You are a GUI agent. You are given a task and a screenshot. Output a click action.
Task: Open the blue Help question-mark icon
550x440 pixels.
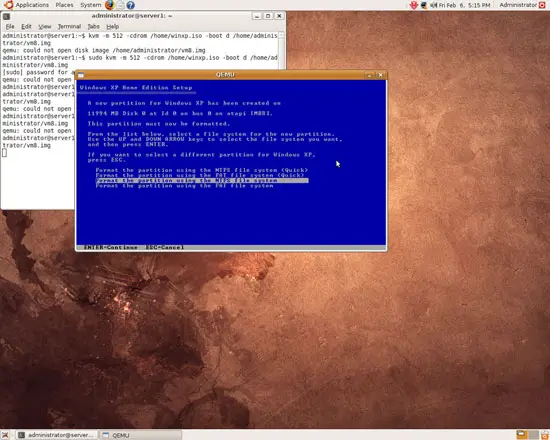130,5
